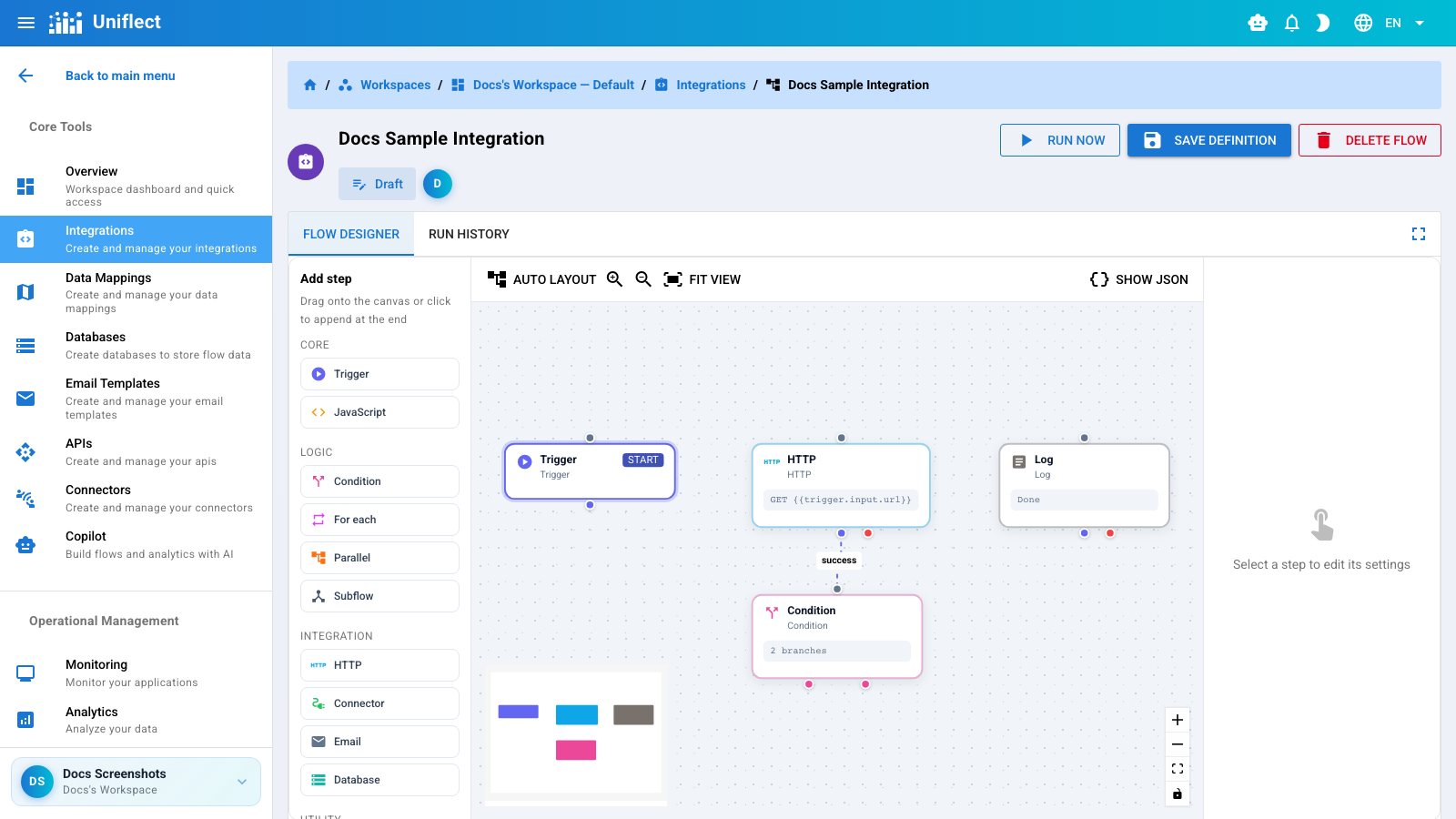Add a Condition step from palette
The width and height of the screenshot is (1456, 819).
[x=379, y=481]
